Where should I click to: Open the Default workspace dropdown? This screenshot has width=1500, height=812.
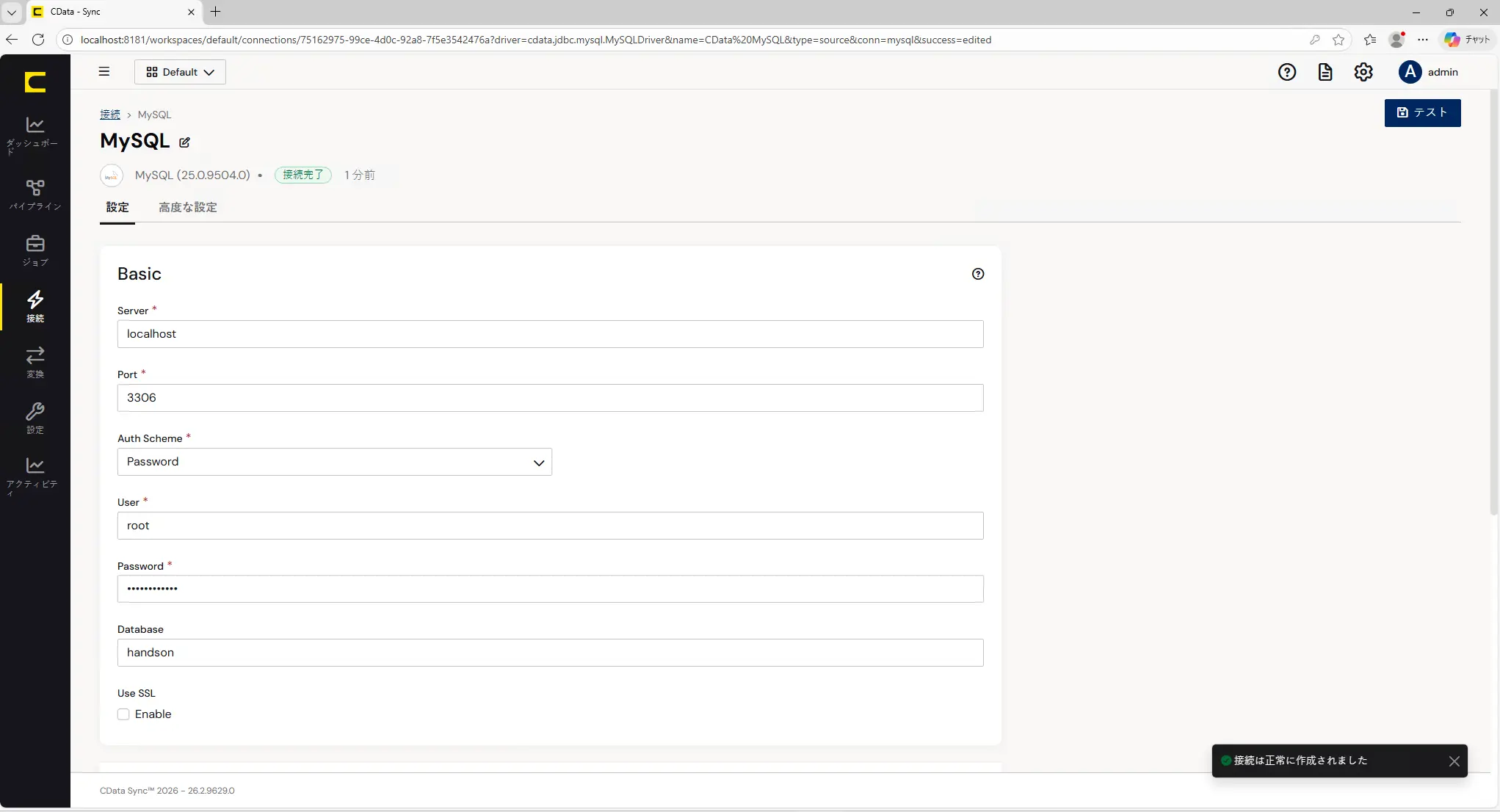pos(180,72)
